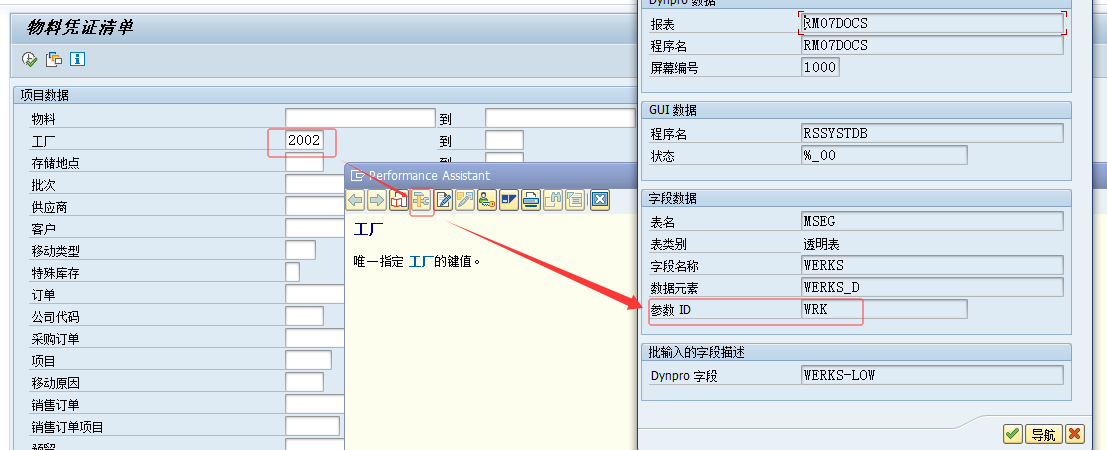The width and height of the screenshot is (1107, 450).
Task: Click the back arrow in Performance Assistant
Action: [x=355, y=200]
